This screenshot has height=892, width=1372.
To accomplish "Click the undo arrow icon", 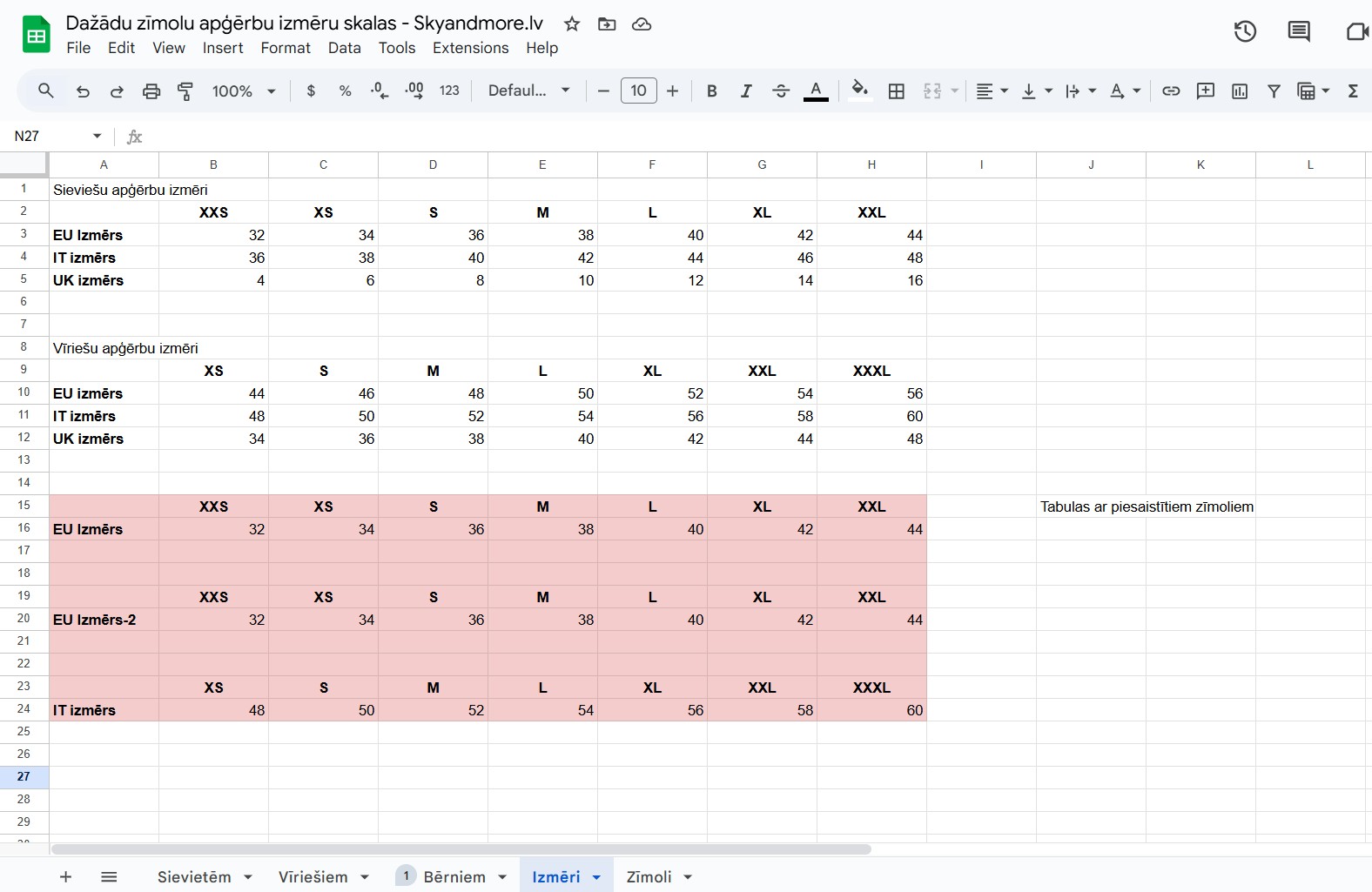I will pyautogui.click(x=83, y=91).
